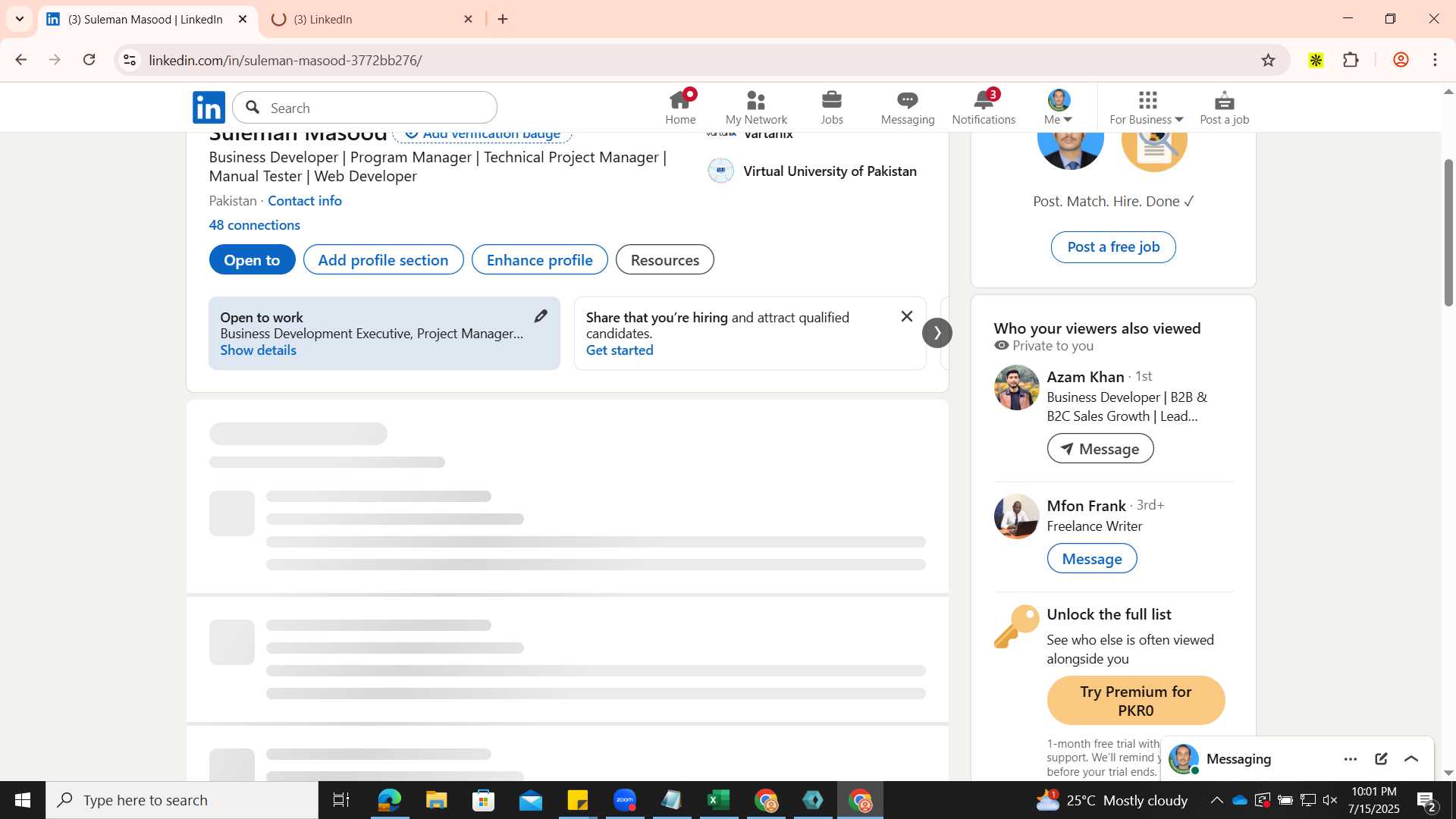Open Virtual University of Pakistan entry
Image resolution: width=1456 pixels, height=819 pixels.
click(812, 171)
